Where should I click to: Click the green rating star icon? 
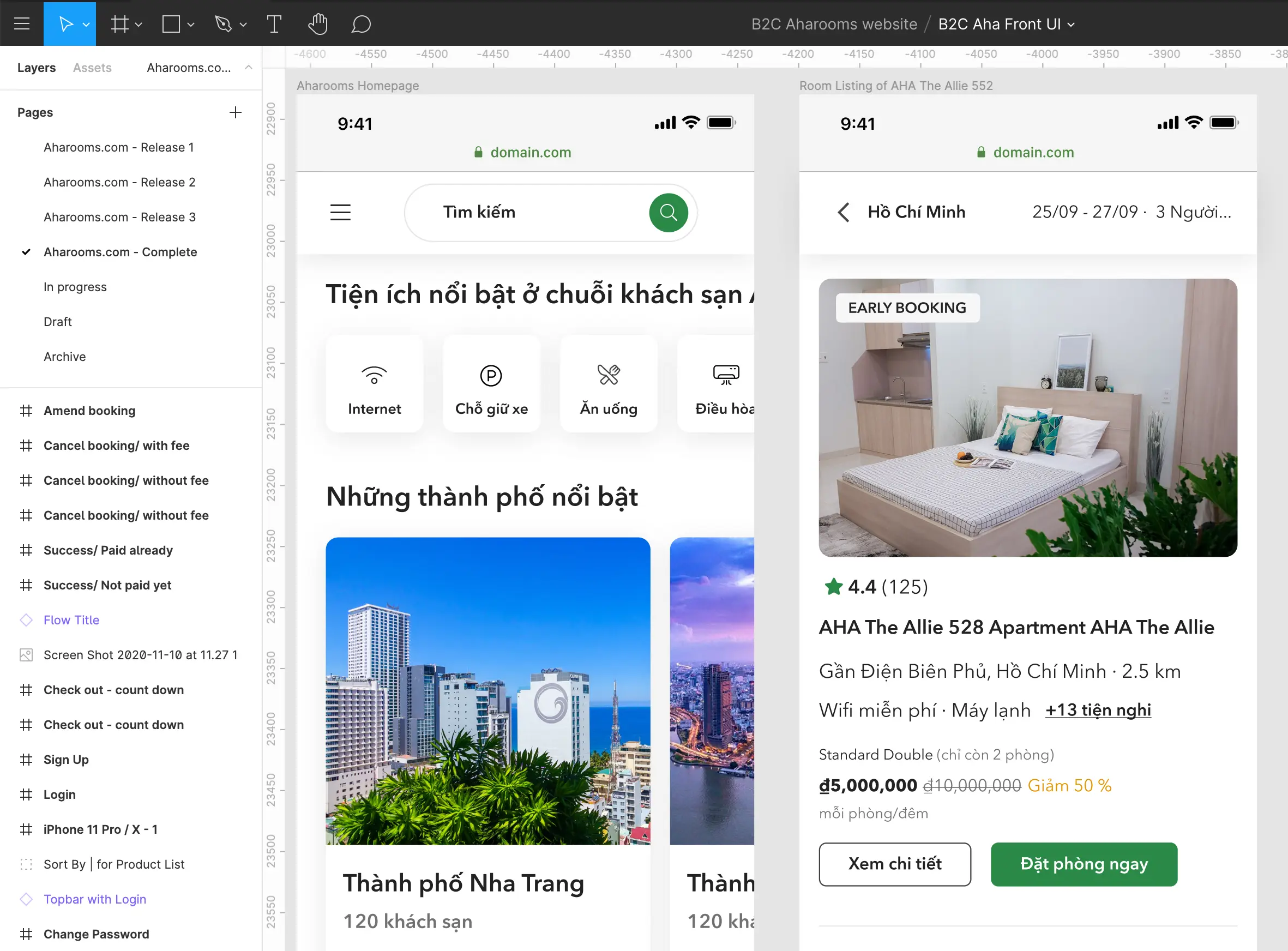click(833, 587)
